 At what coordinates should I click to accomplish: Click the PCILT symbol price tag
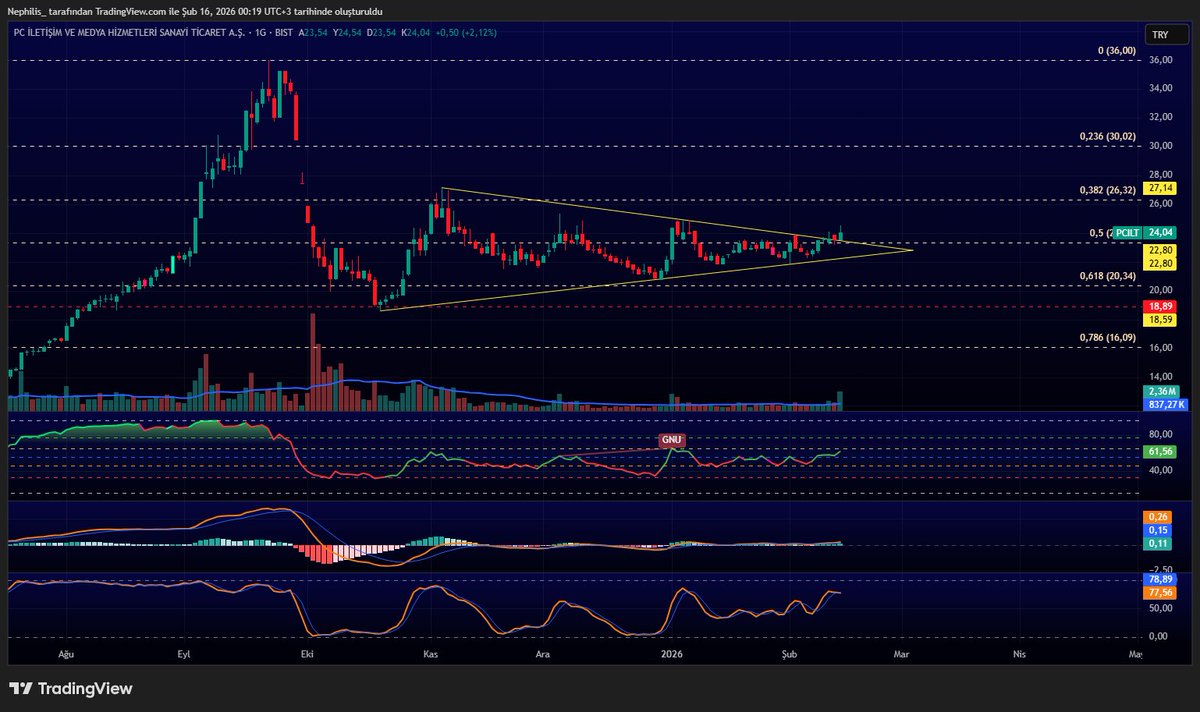(x=1127, y=232)
